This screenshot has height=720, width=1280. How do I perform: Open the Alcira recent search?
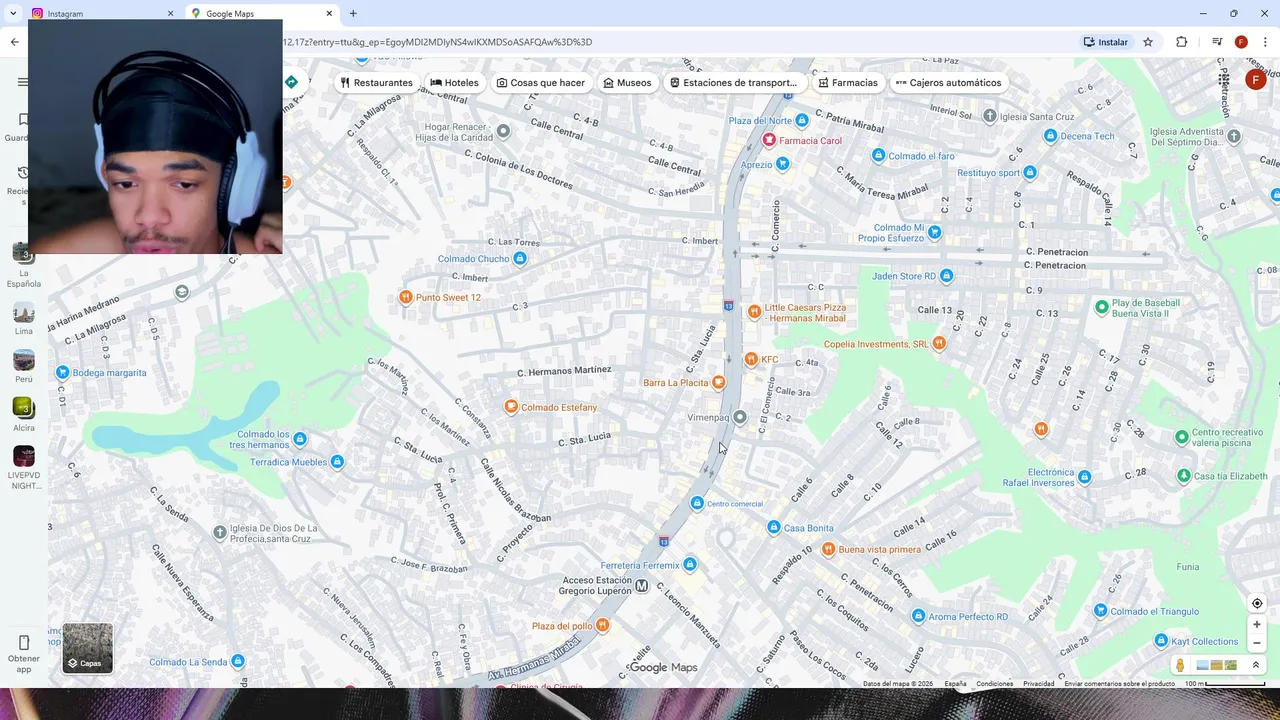pyautogui.click(x=24, y=415)
